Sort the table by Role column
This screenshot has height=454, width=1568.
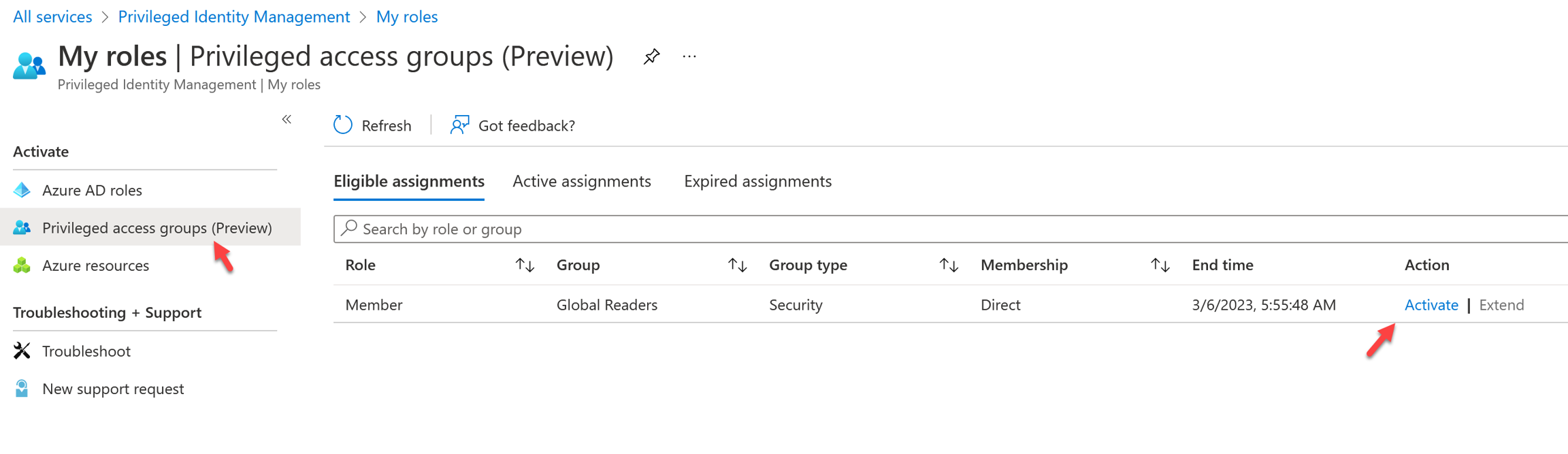click(x=525, y=265)
